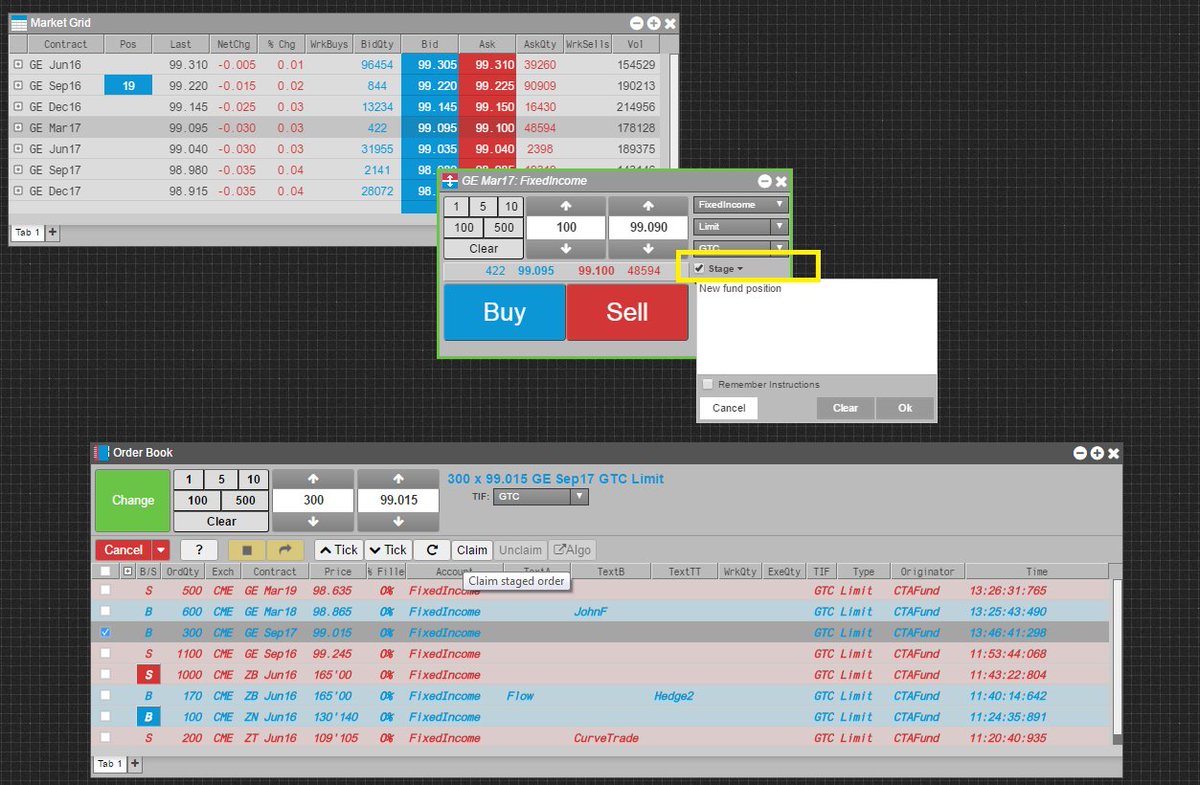The height and width of the screenshot is (785, 1200).
Task: Click the GE Mar17 order ticket icon
Action: click(450, 181)
